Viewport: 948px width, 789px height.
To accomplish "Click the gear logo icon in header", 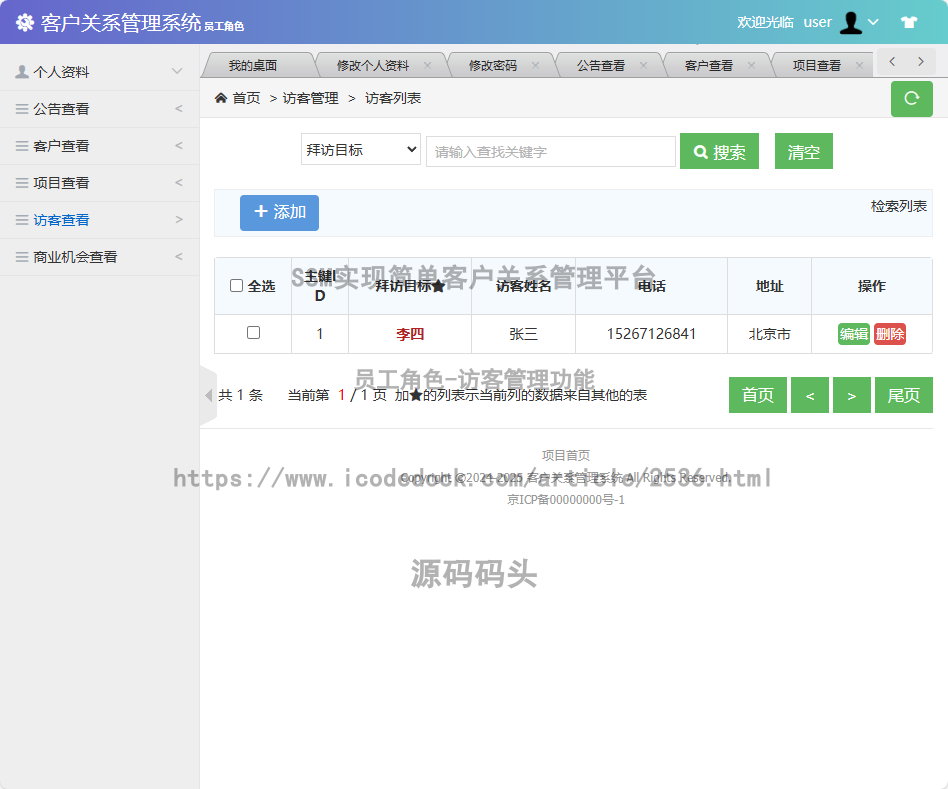I will [x=25, y=23].
